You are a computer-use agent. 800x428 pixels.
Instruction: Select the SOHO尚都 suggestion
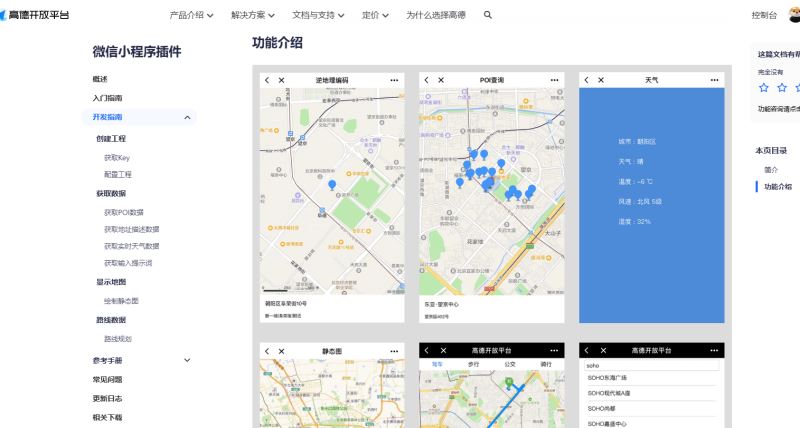coord(602,409)
